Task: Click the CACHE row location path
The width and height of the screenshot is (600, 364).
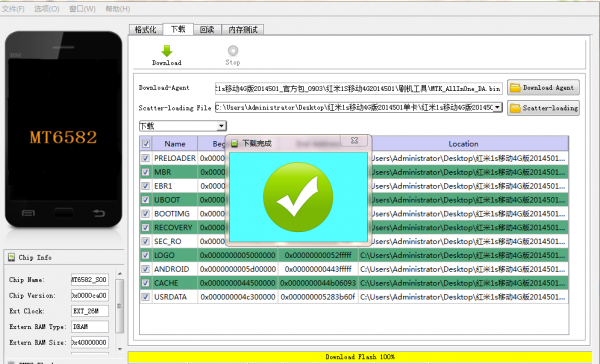Action: coord(463,283)
